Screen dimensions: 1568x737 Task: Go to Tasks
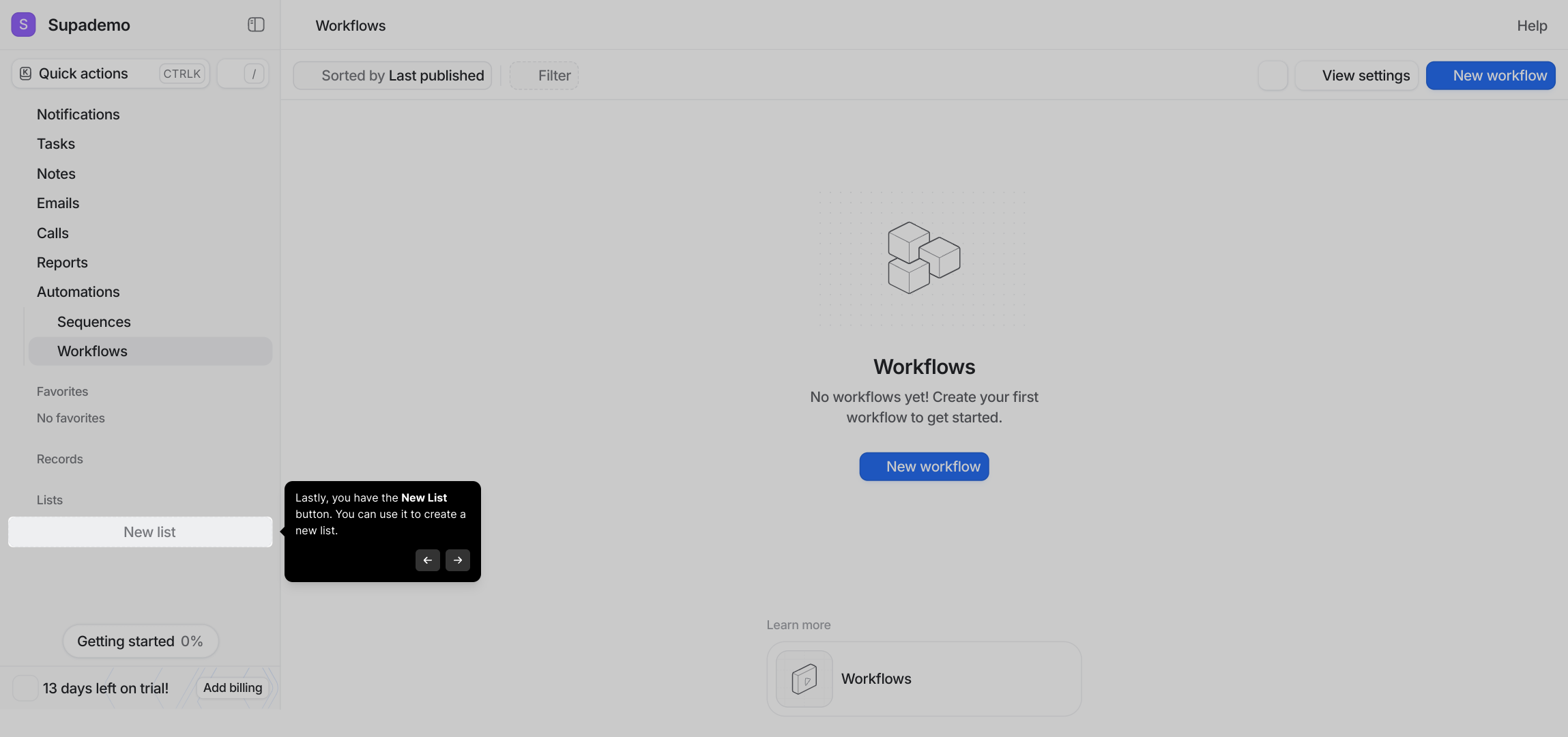pos(56,144)
